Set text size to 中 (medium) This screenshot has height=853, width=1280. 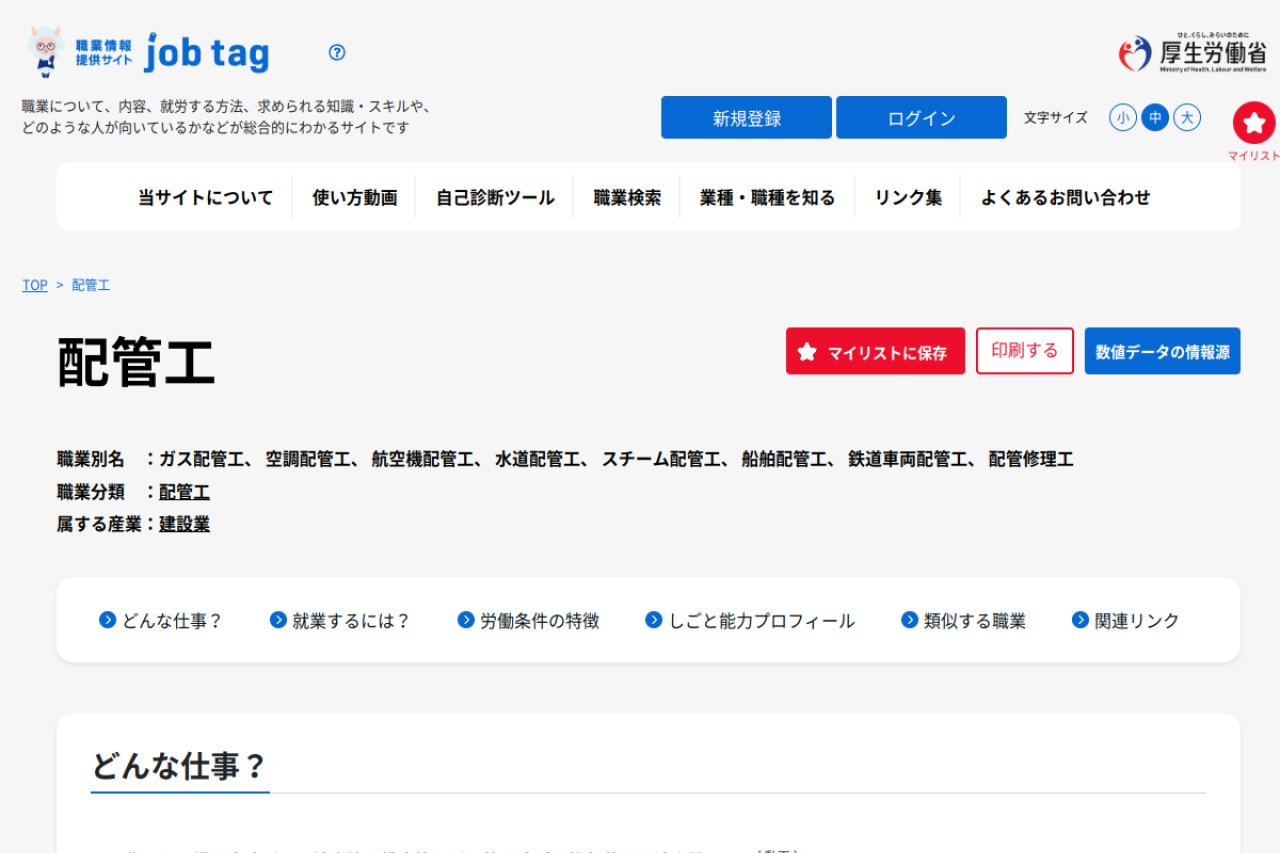click(1155, 118)
